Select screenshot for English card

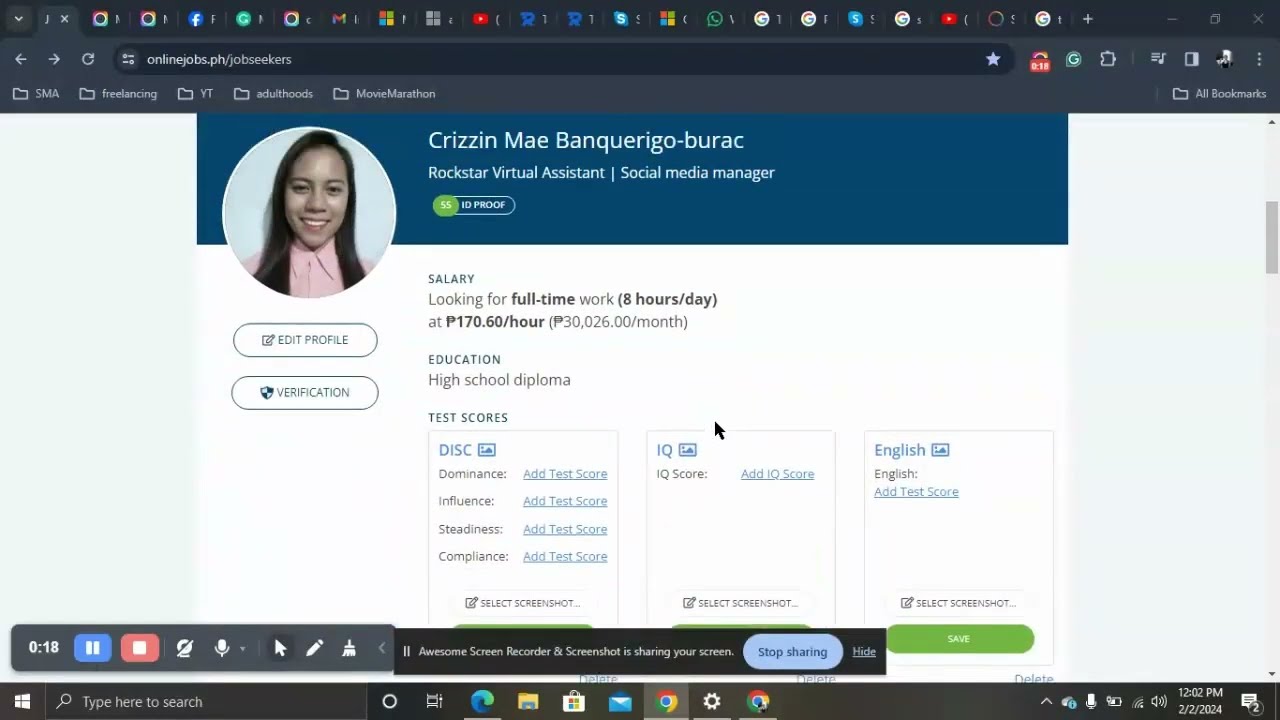pyautogui.click(x=959, y=603)
